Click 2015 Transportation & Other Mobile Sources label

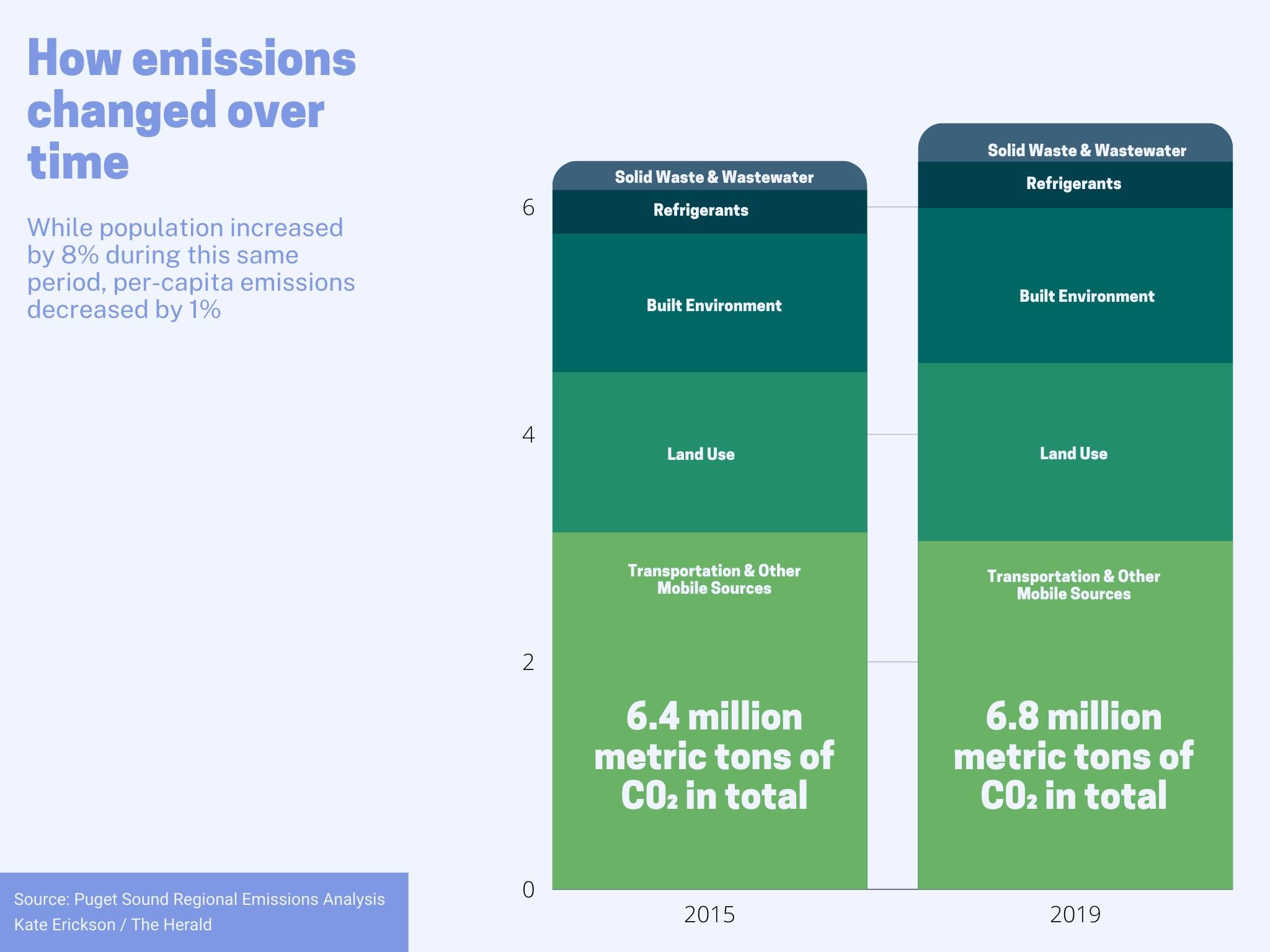pos(714,580)
